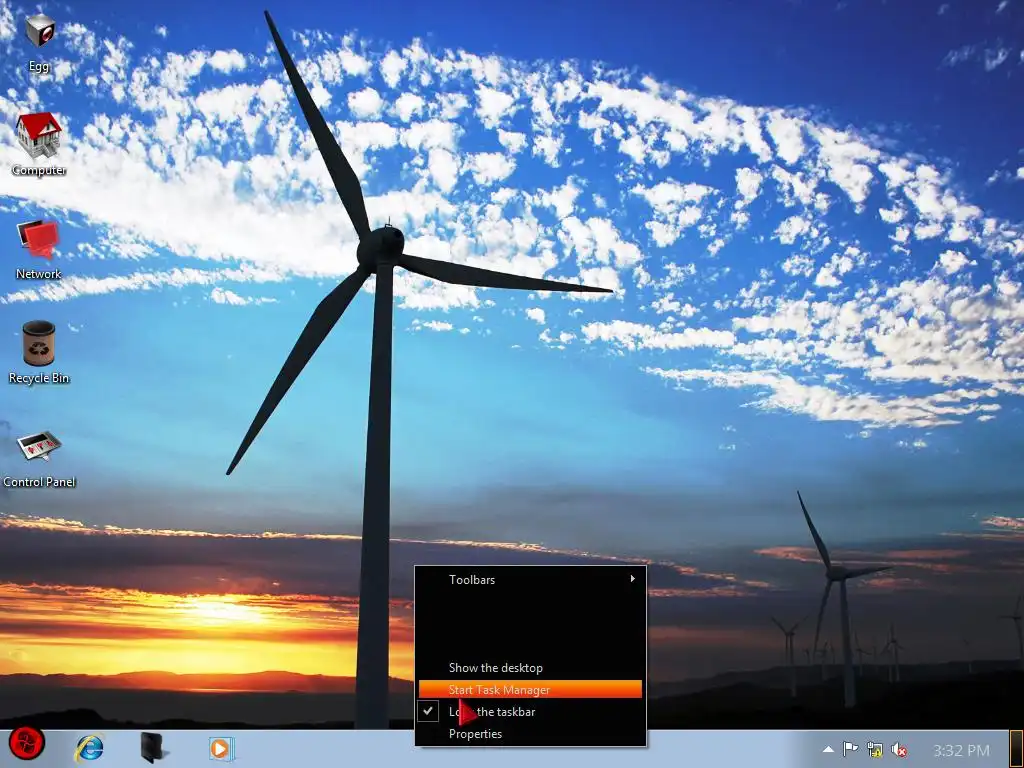Open taskbar Properties from context menu
This screenshot has height=768, width=1024.
tap(530, 734)
